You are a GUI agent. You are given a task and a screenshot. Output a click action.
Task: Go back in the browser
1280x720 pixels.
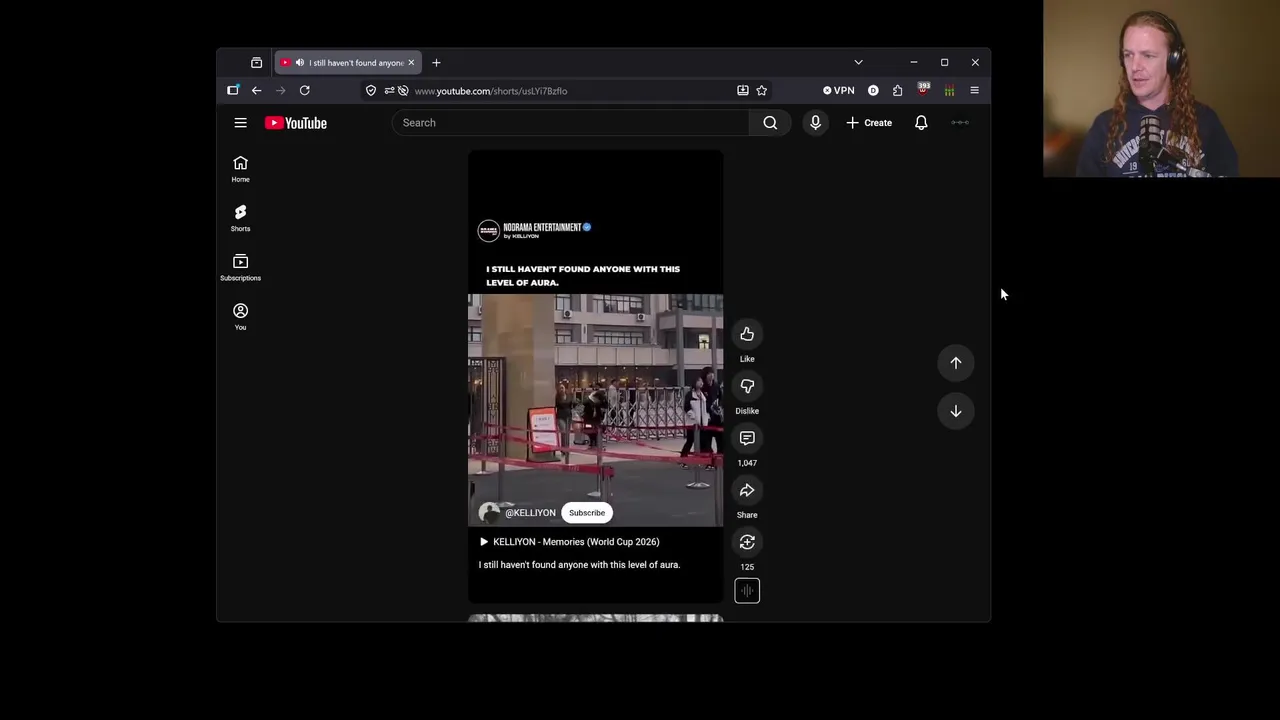coord(256,91)
